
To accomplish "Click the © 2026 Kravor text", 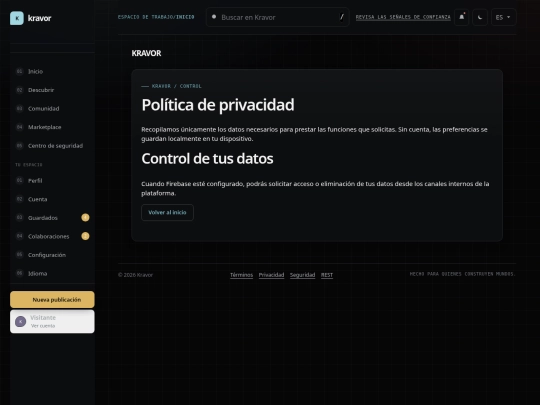I will pos(135,275).
